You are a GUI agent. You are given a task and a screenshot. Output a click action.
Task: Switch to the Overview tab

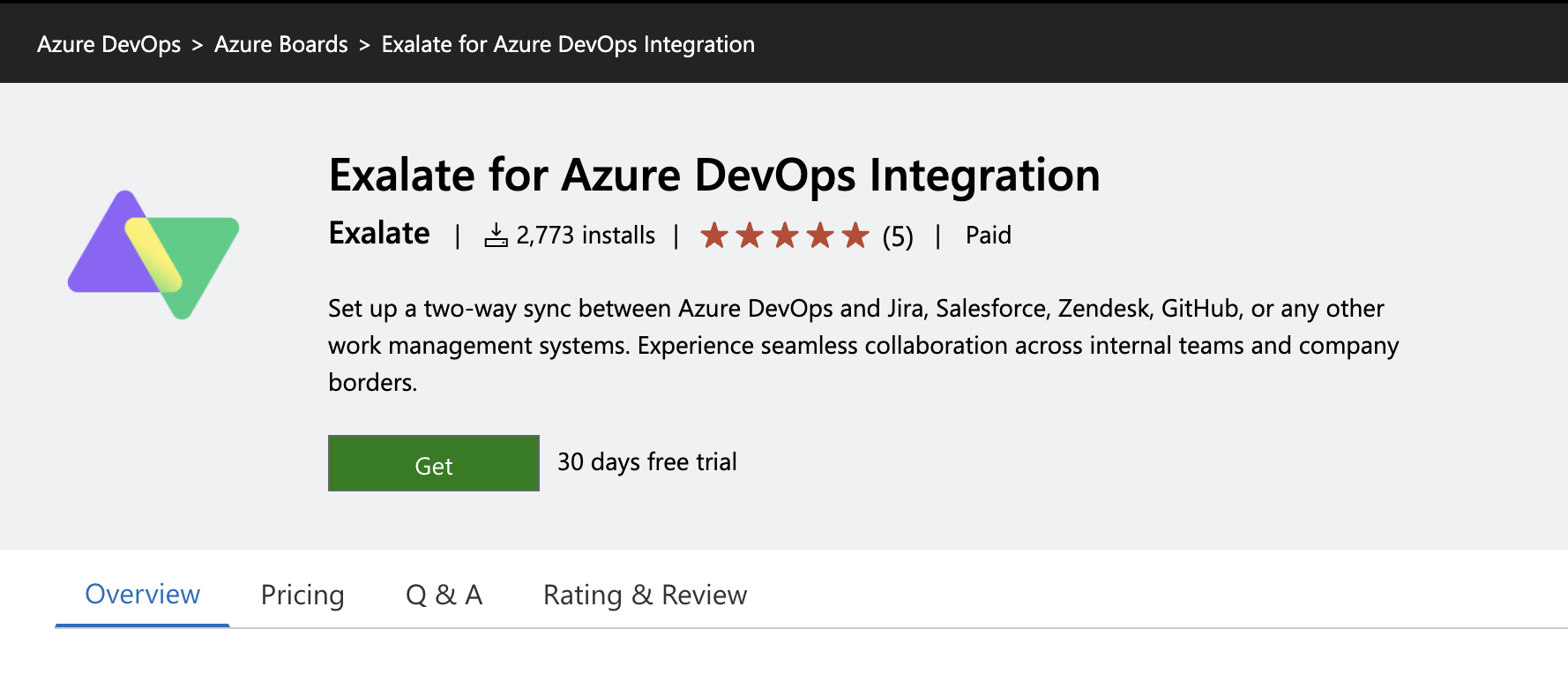point(142,595)
